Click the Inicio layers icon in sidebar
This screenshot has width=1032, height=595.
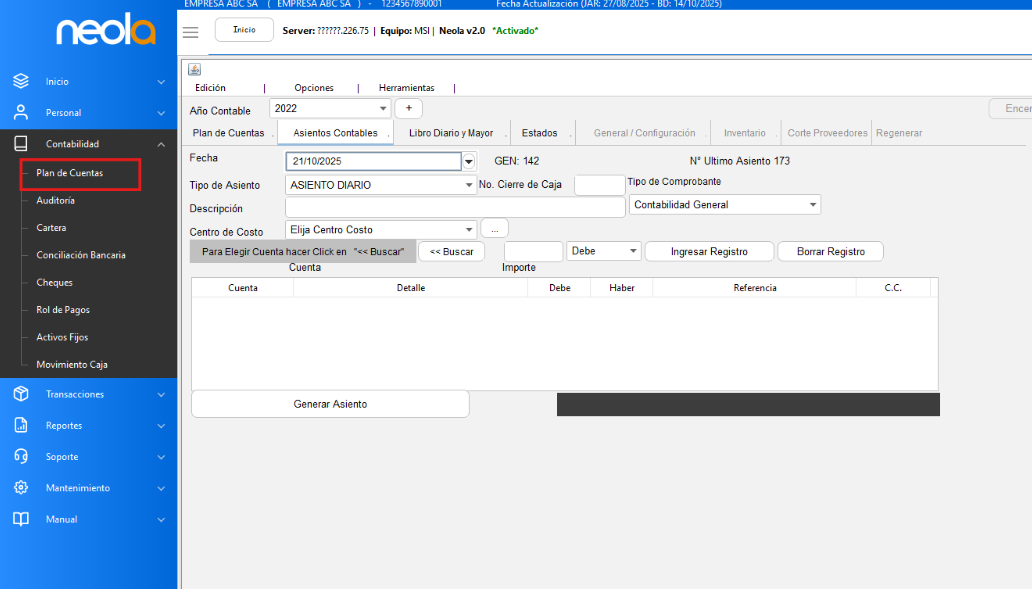tap(21, 81)
